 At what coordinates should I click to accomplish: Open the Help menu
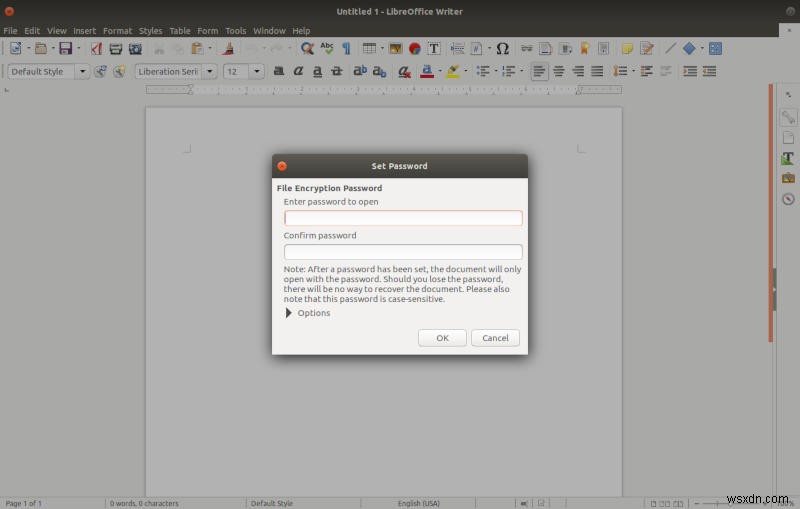(x=301, y=31)
